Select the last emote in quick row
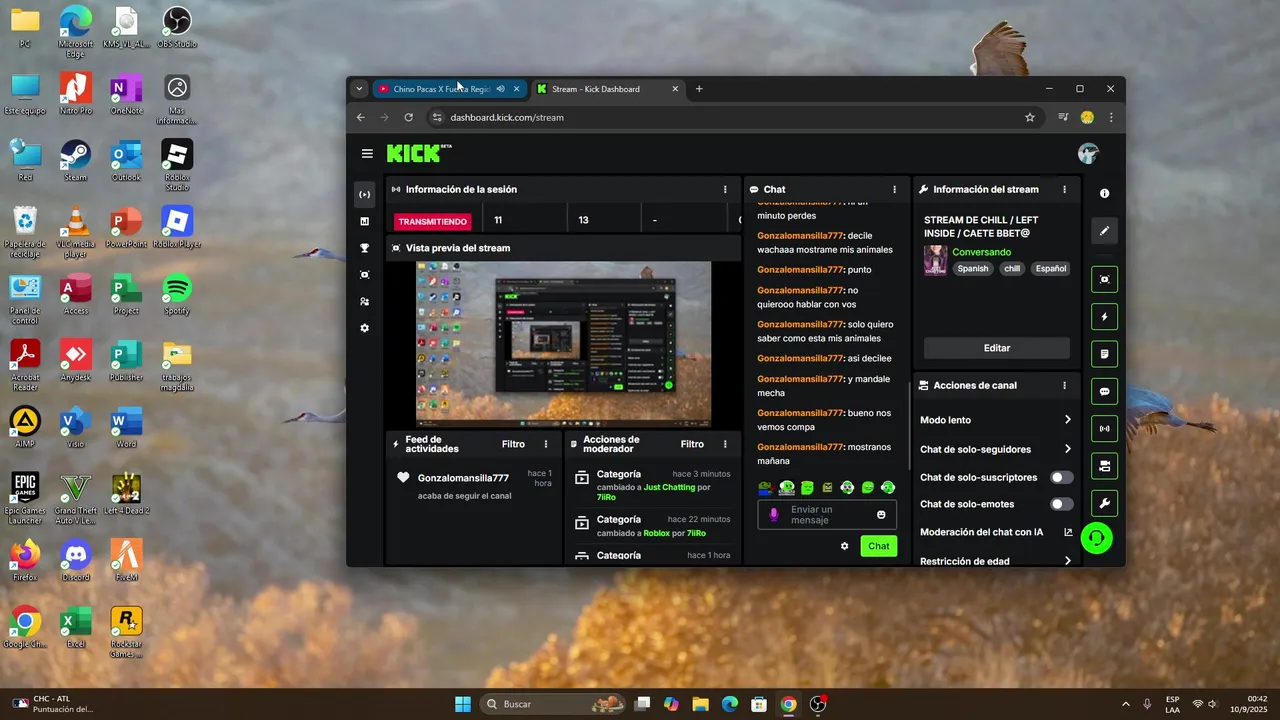The width and height of the screenshot is (1280, 720). coord(888,487)
